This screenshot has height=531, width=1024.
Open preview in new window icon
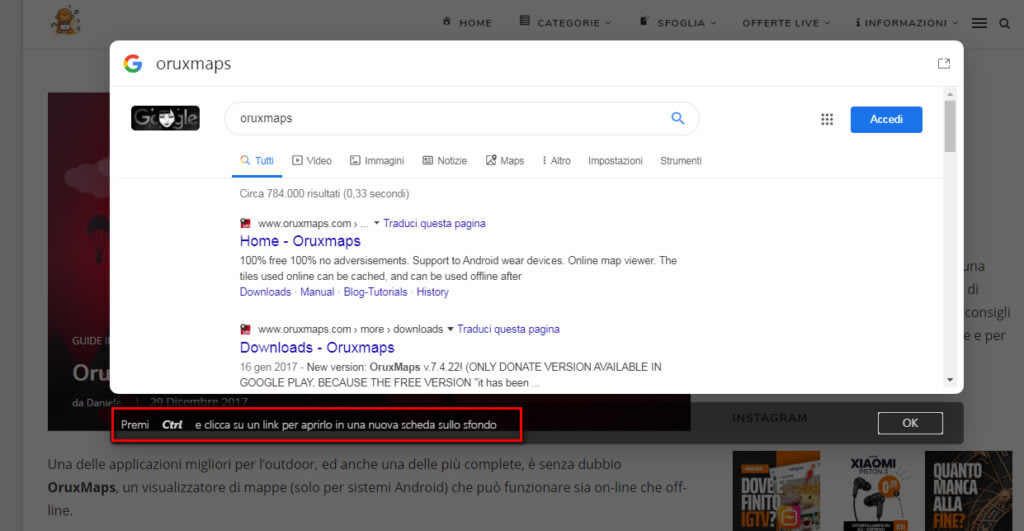[944, 63]
